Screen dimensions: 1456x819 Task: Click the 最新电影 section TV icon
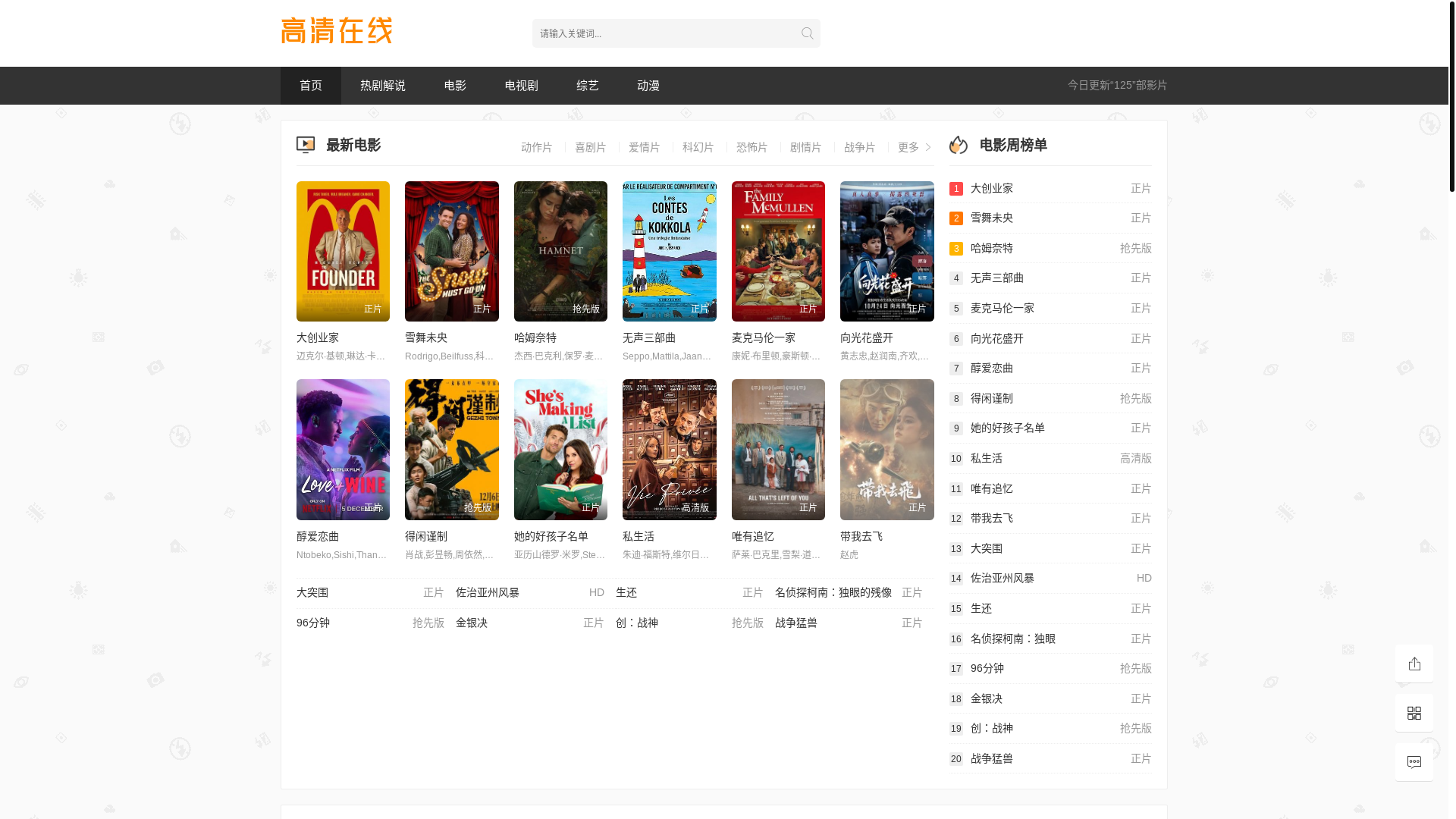(x=306, y=145)
